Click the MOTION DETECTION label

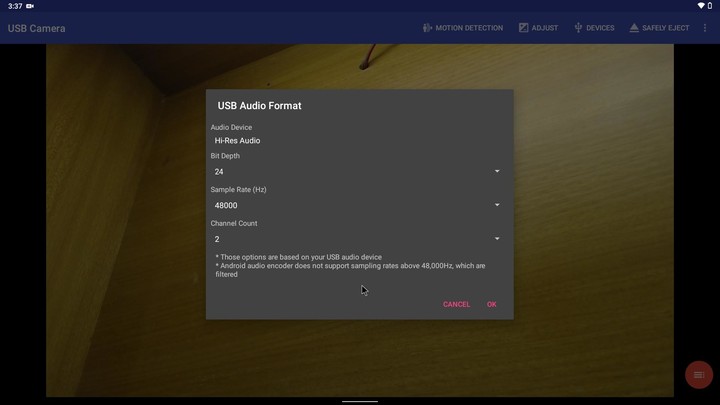tap(469, 28)
